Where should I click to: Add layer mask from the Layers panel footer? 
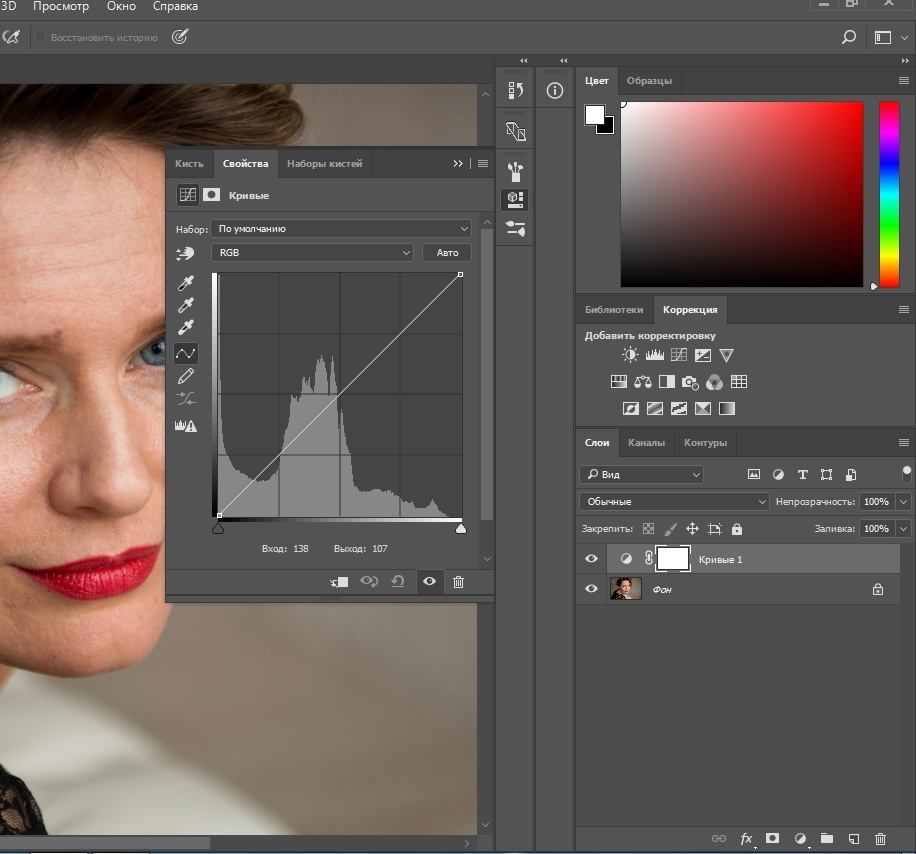(x=772, y=839)
